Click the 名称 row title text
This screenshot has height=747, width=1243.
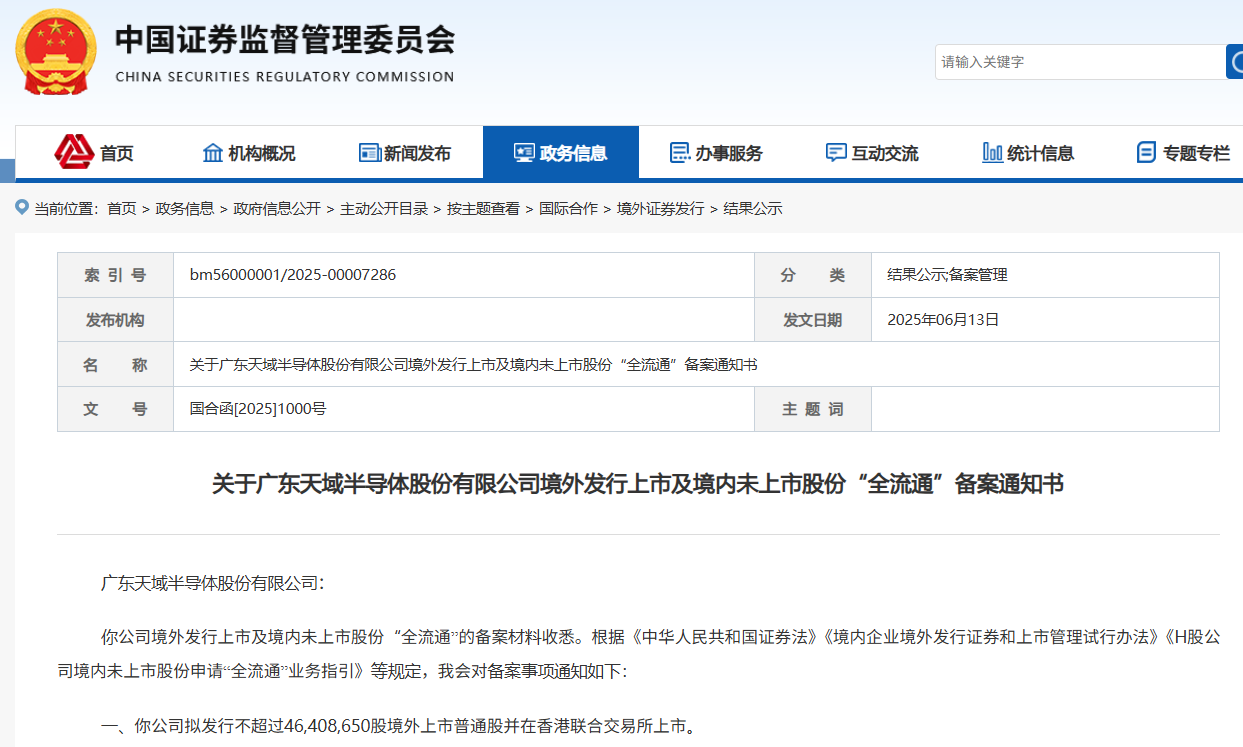tap(473, 365)
